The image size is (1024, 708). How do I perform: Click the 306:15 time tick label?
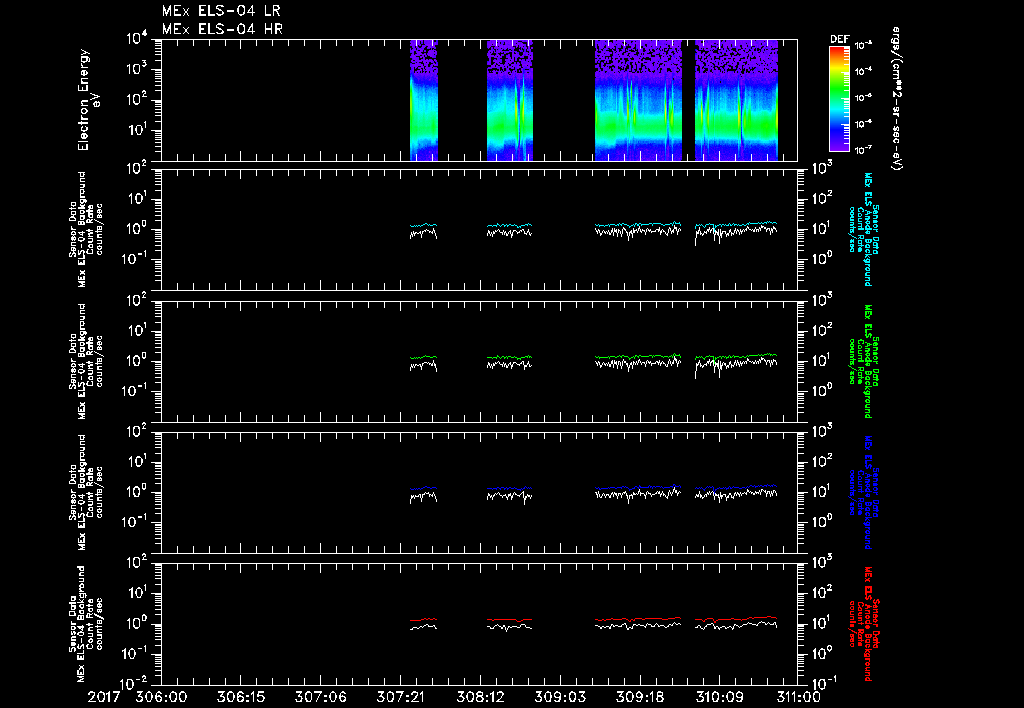(241, 697)
